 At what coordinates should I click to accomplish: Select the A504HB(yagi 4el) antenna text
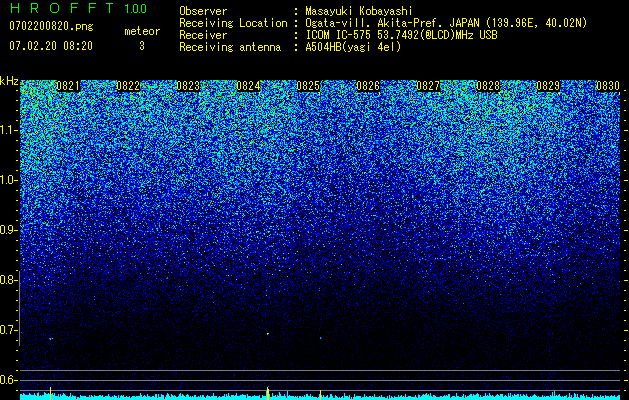tap(353, 47)
